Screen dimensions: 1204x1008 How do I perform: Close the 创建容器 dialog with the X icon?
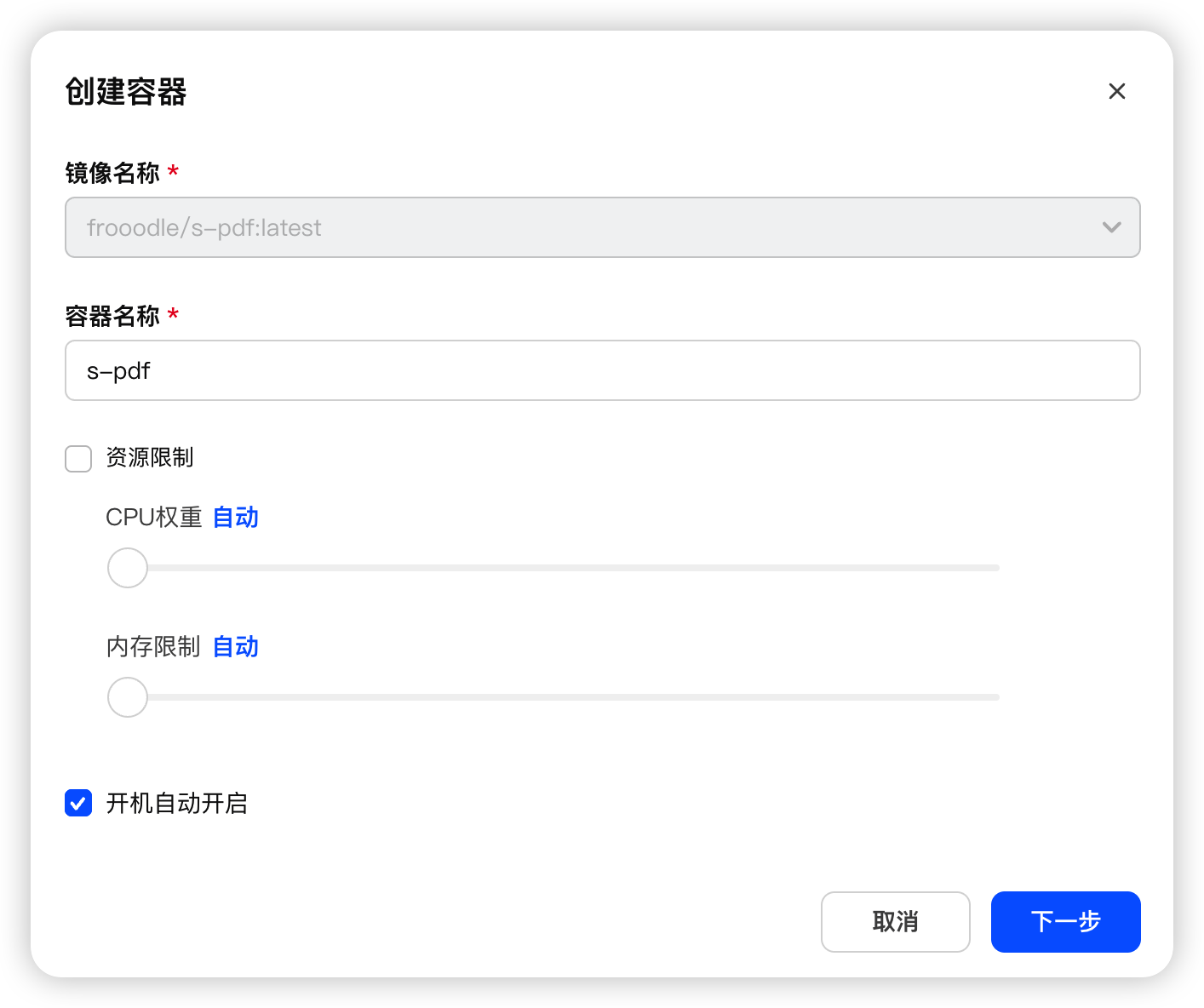click(x=1116, y=91)
